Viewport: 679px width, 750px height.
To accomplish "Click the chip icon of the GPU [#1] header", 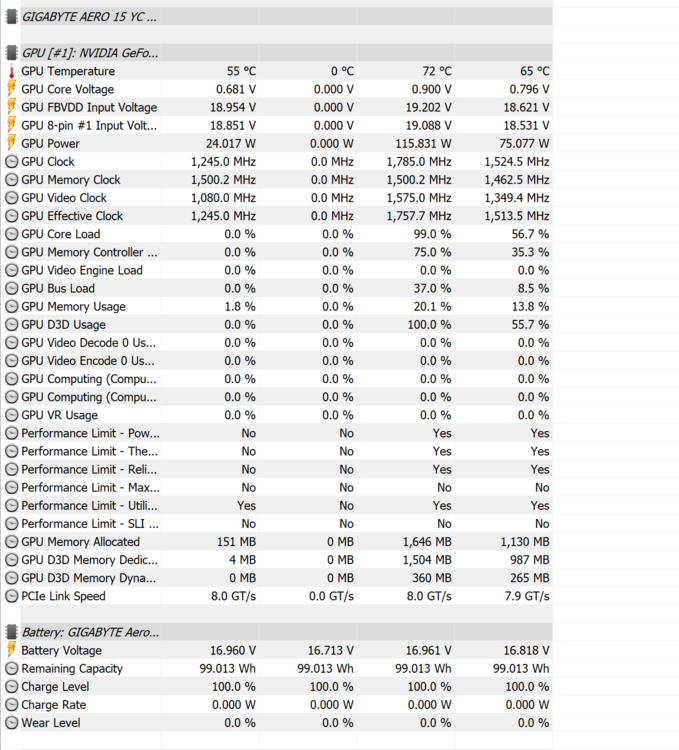I will click(x=11, y=53).
